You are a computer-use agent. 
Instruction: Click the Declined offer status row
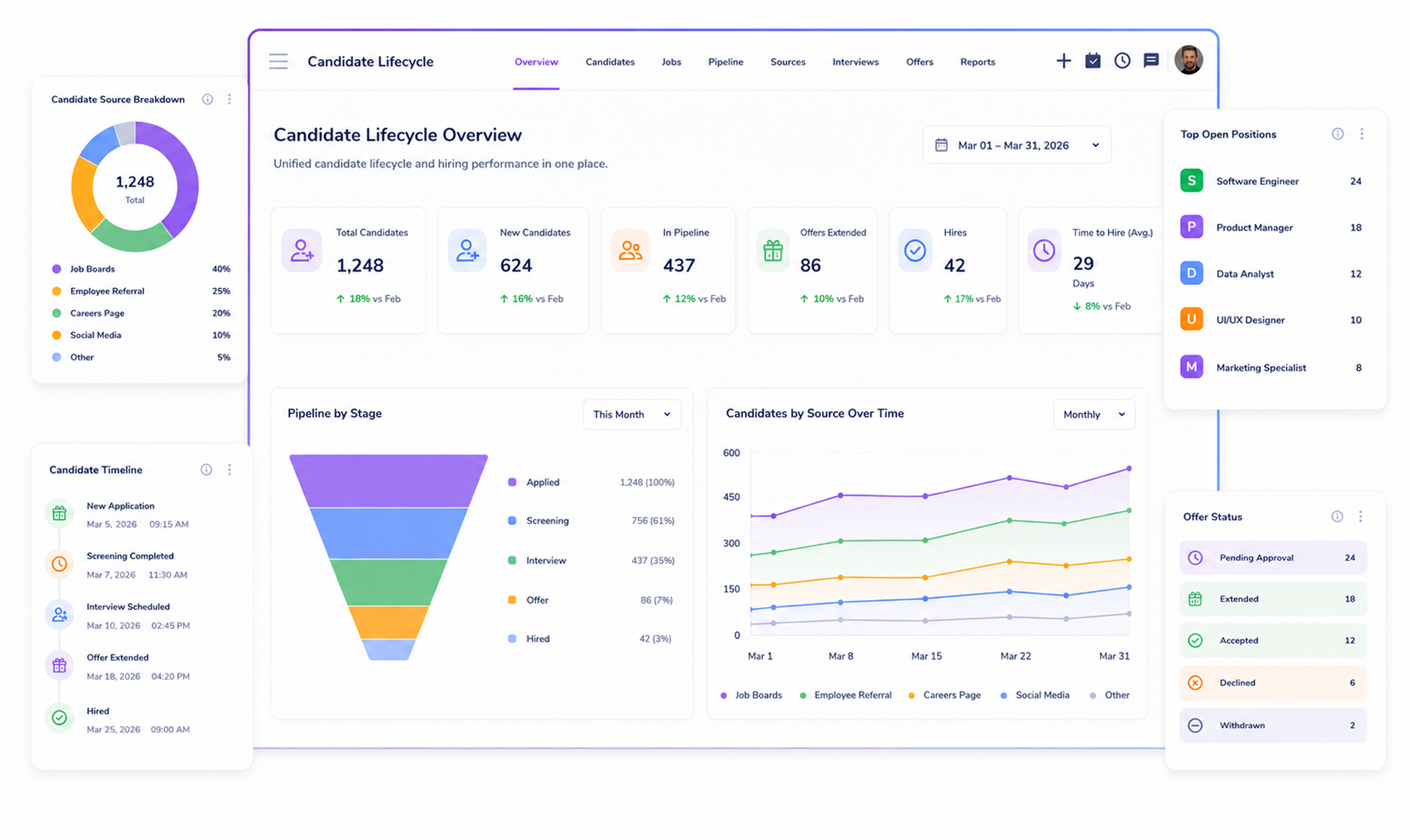point(1273,683)
